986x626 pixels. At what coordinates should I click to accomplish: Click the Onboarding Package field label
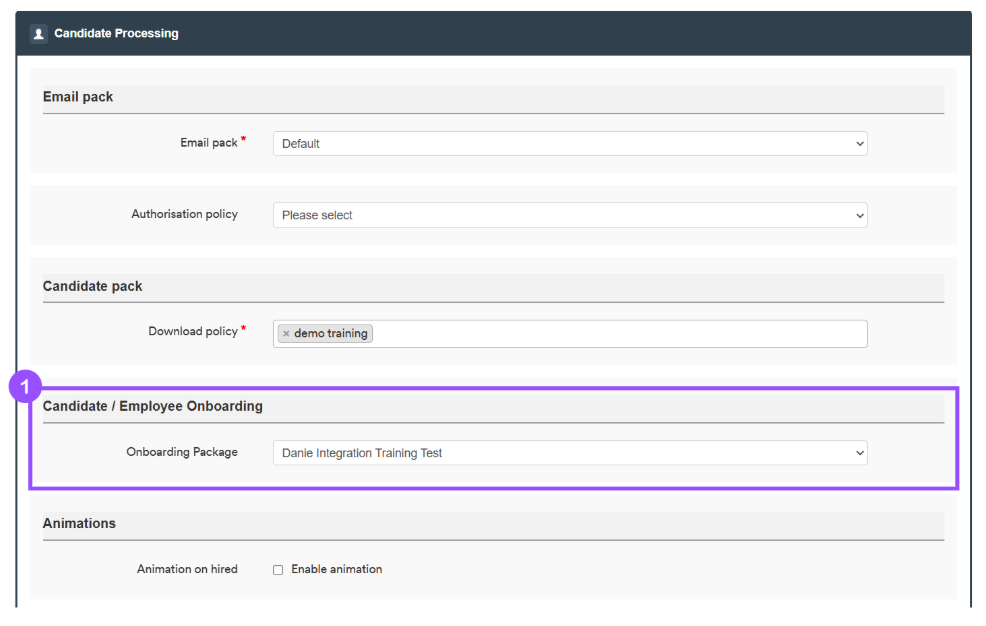[x=182, y=453]
